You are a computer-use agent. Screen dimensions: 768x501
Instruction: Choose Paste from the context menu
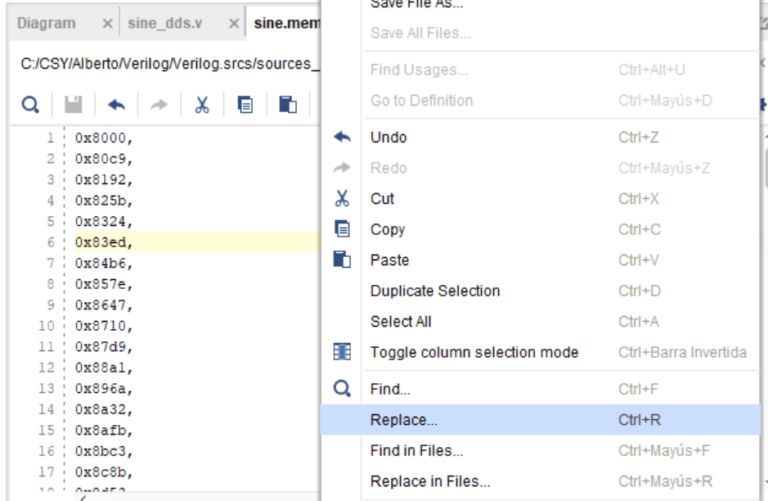389,260
